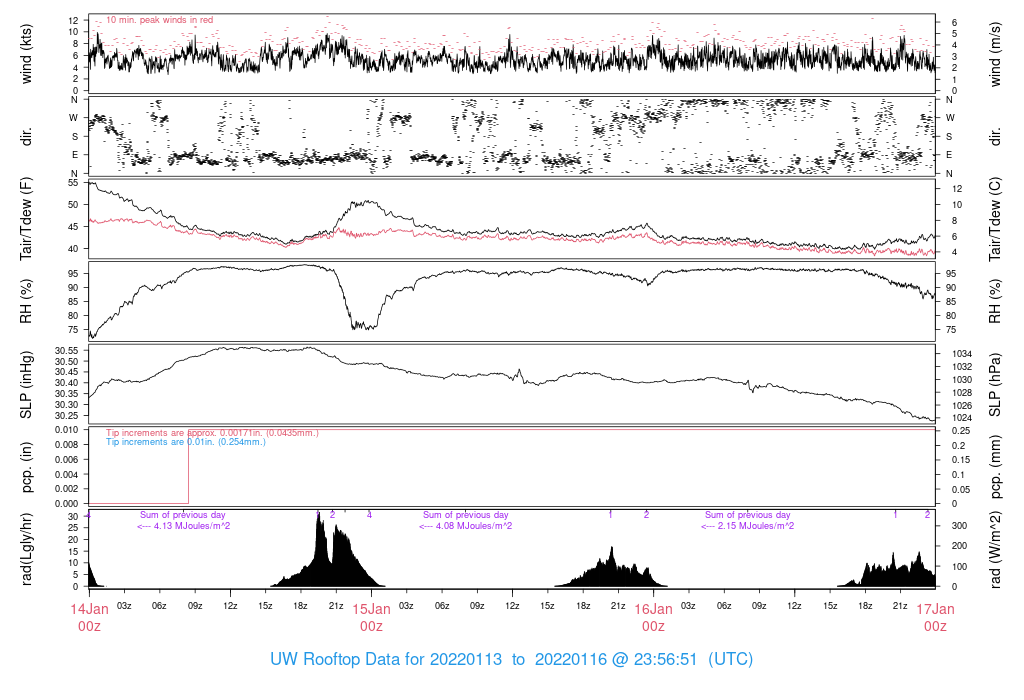
Task: Select the 'wind (kts)' axis label
Action: point(26,54)
